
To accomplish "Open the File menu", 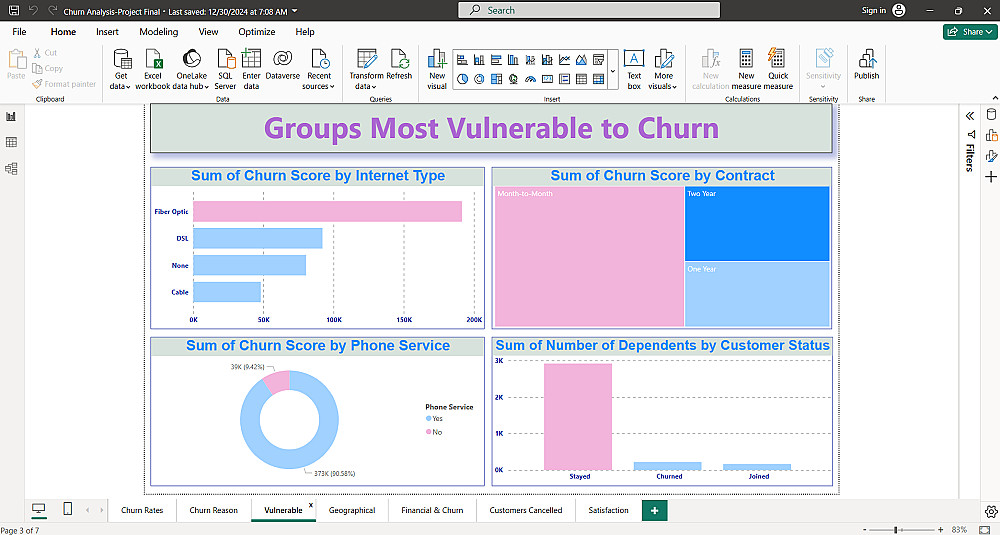I will (x=19, y=32).
